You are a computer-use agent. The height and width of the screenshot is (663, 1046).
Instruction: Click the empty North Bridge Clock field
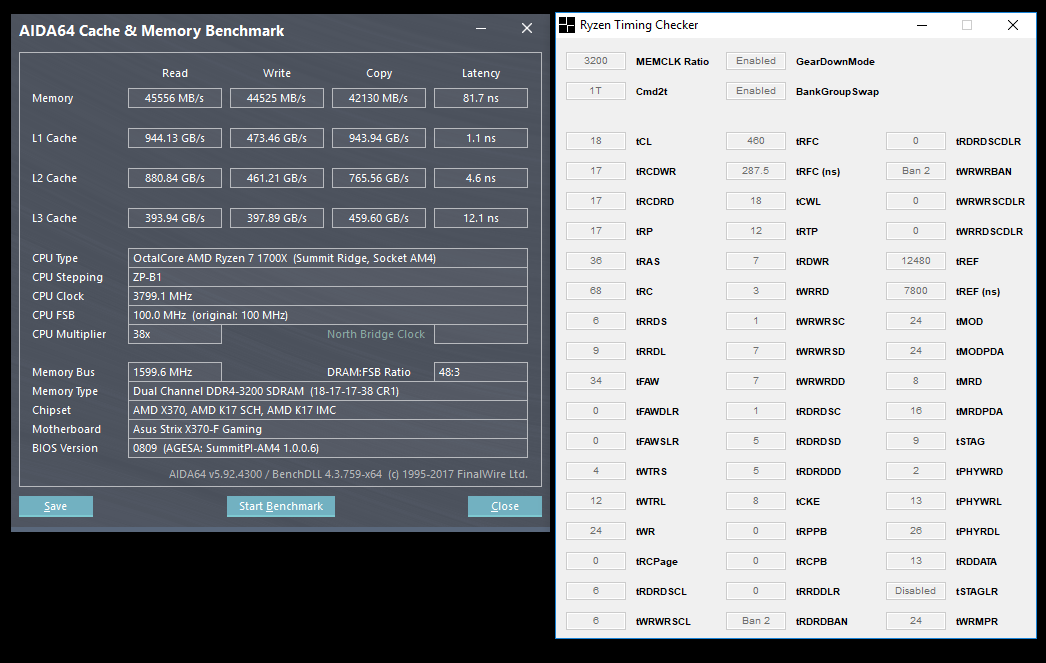(481, 334)
